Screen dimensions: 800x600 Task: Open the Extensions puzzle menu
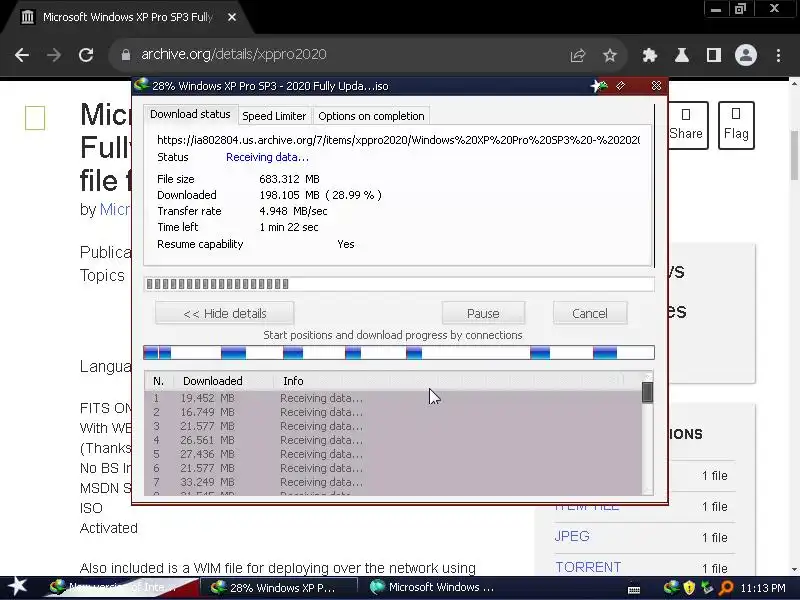tap(649, 55)
